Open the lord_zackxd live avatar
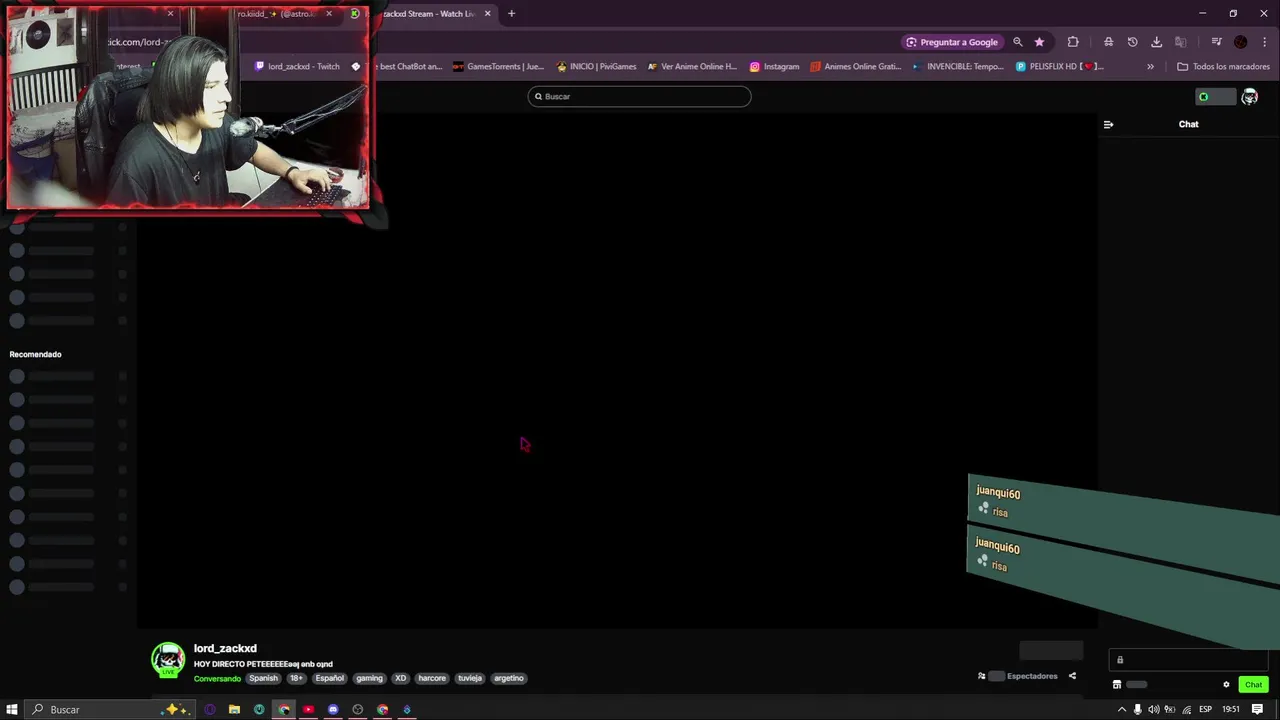1280x720 pixels. click(168, 660)
